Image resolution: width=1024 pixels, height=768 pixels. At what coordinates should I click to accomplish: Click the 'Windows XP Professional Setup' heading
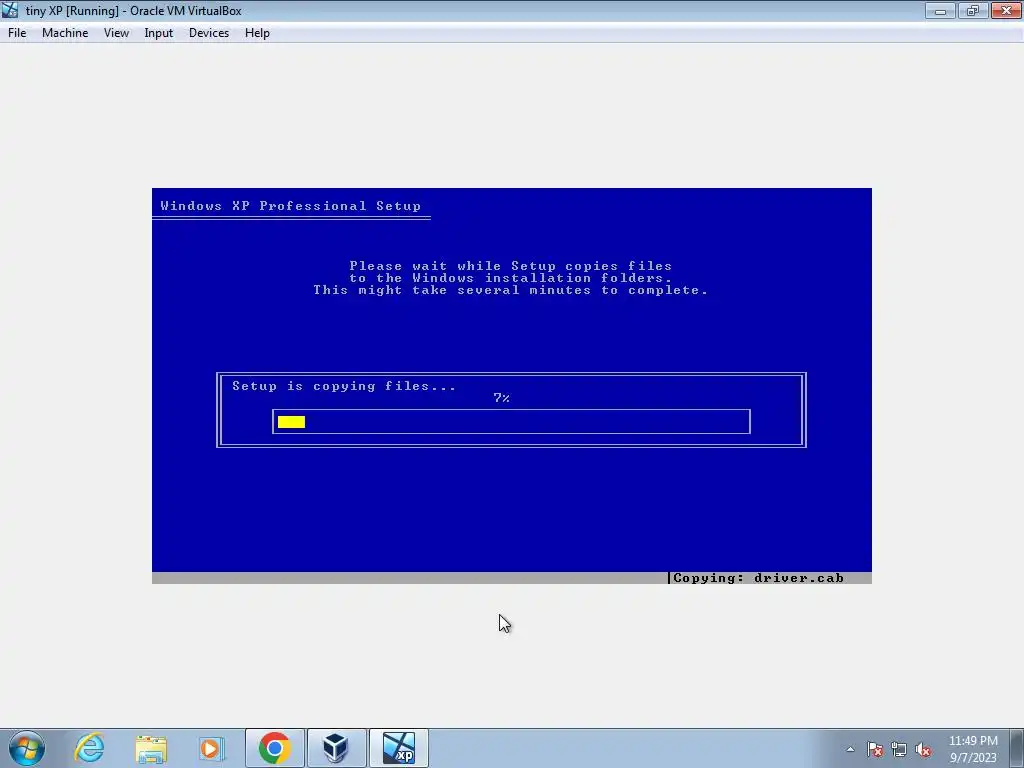click(291, 206)
